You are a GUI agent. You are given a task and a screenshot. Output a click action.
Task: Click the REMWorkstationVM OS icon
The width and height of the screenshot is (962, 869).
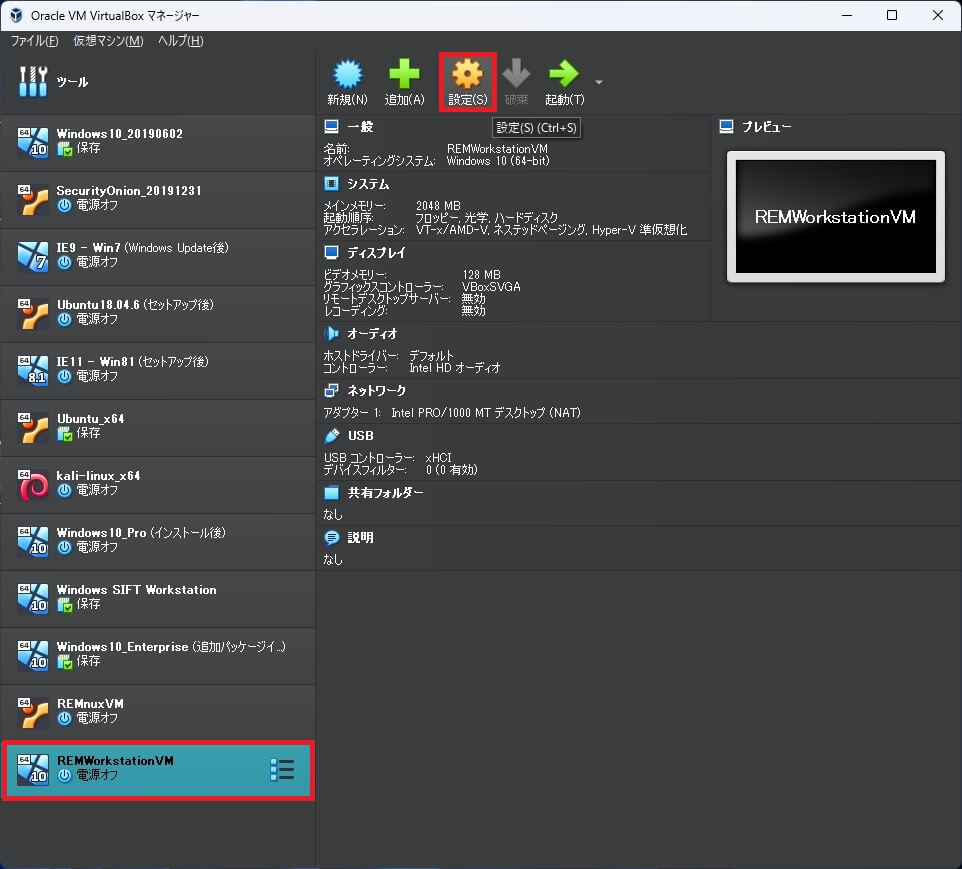click(x=33, y=770)
